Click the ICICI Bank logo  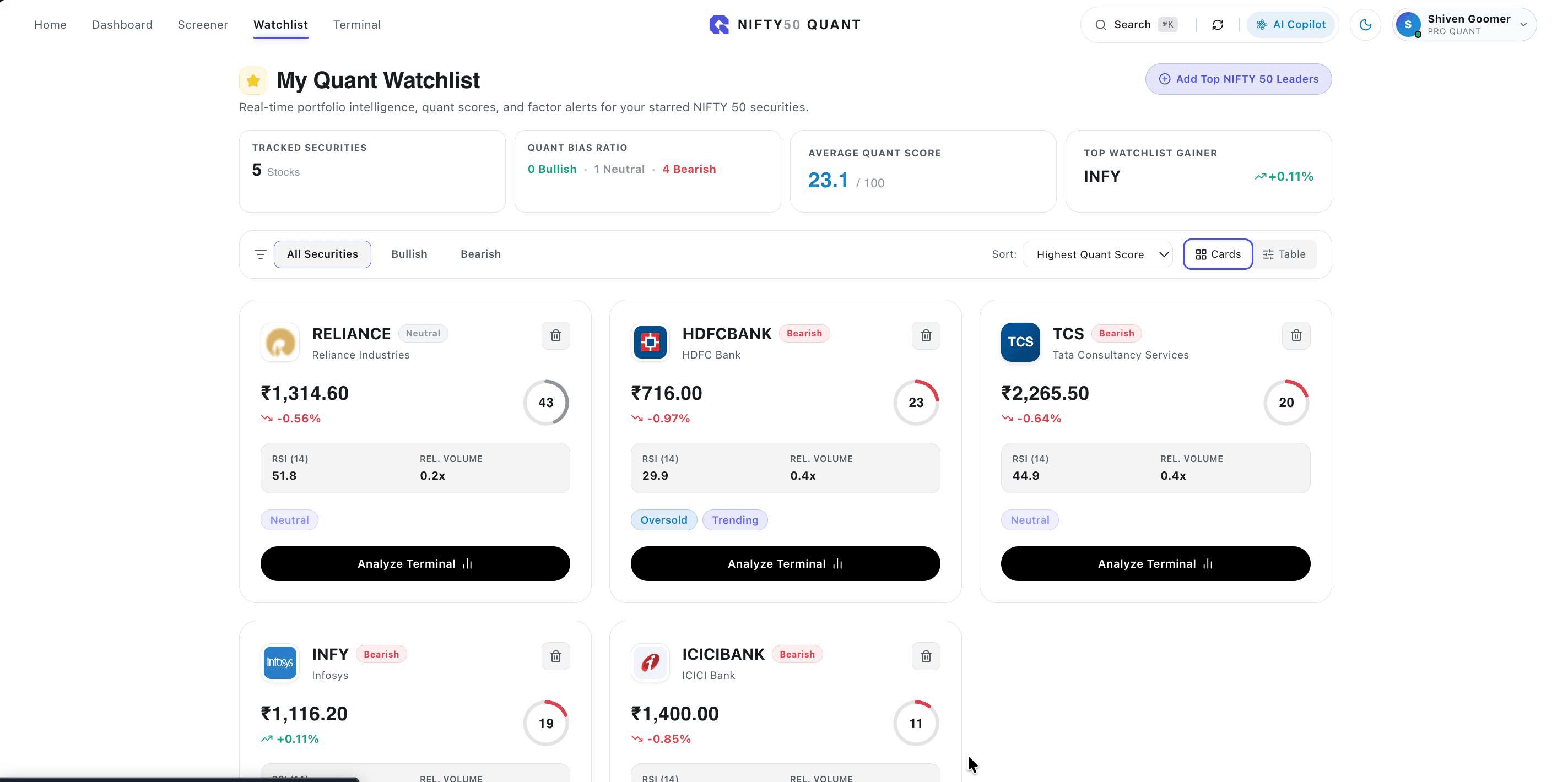(650, 662)
